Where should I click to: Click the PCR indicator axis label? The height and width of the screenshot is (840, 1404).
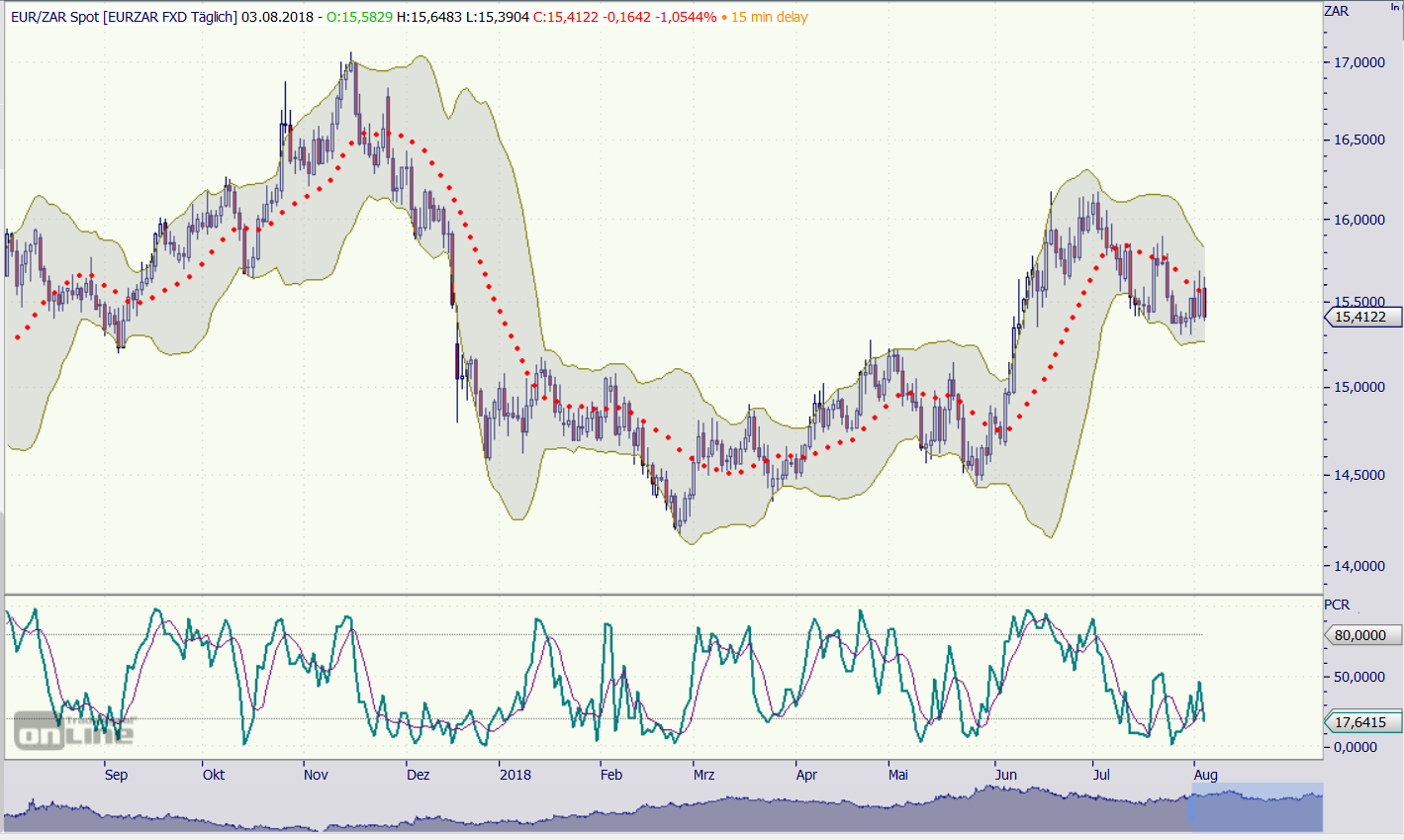1336,605
